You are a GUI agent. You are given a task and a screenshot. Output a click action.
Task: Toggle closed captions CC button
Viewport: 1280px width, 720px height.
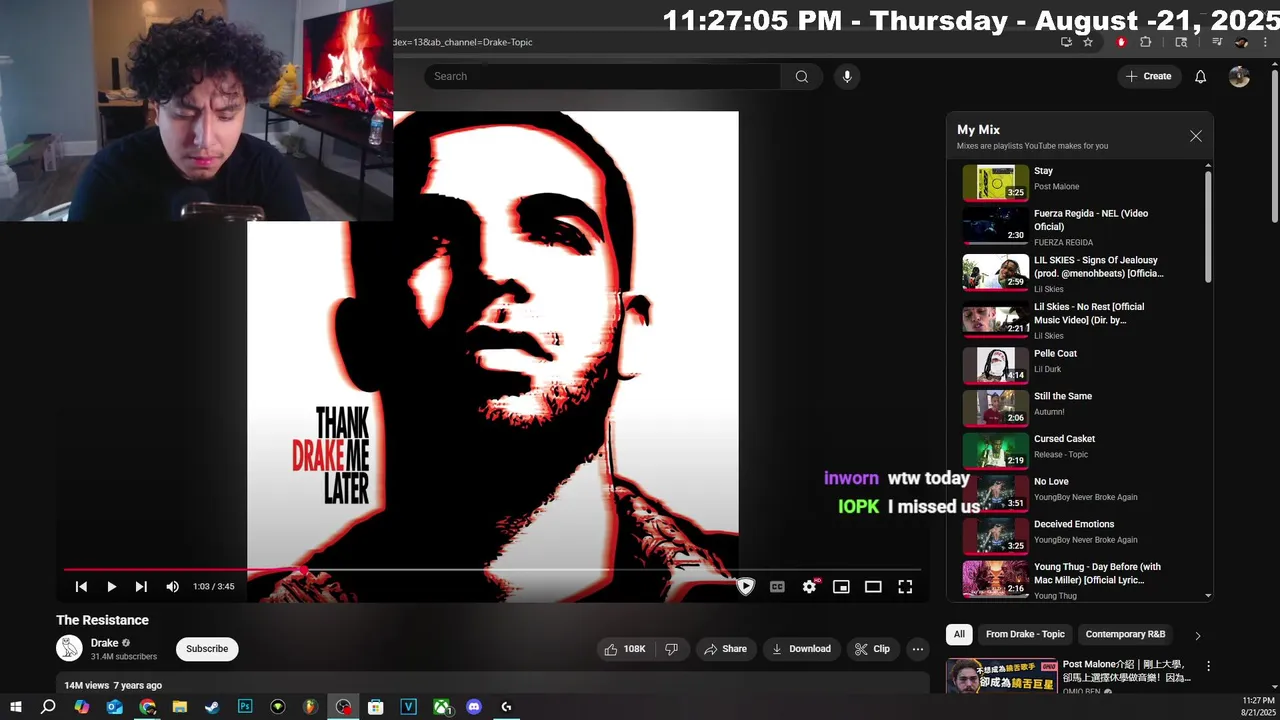777,587
